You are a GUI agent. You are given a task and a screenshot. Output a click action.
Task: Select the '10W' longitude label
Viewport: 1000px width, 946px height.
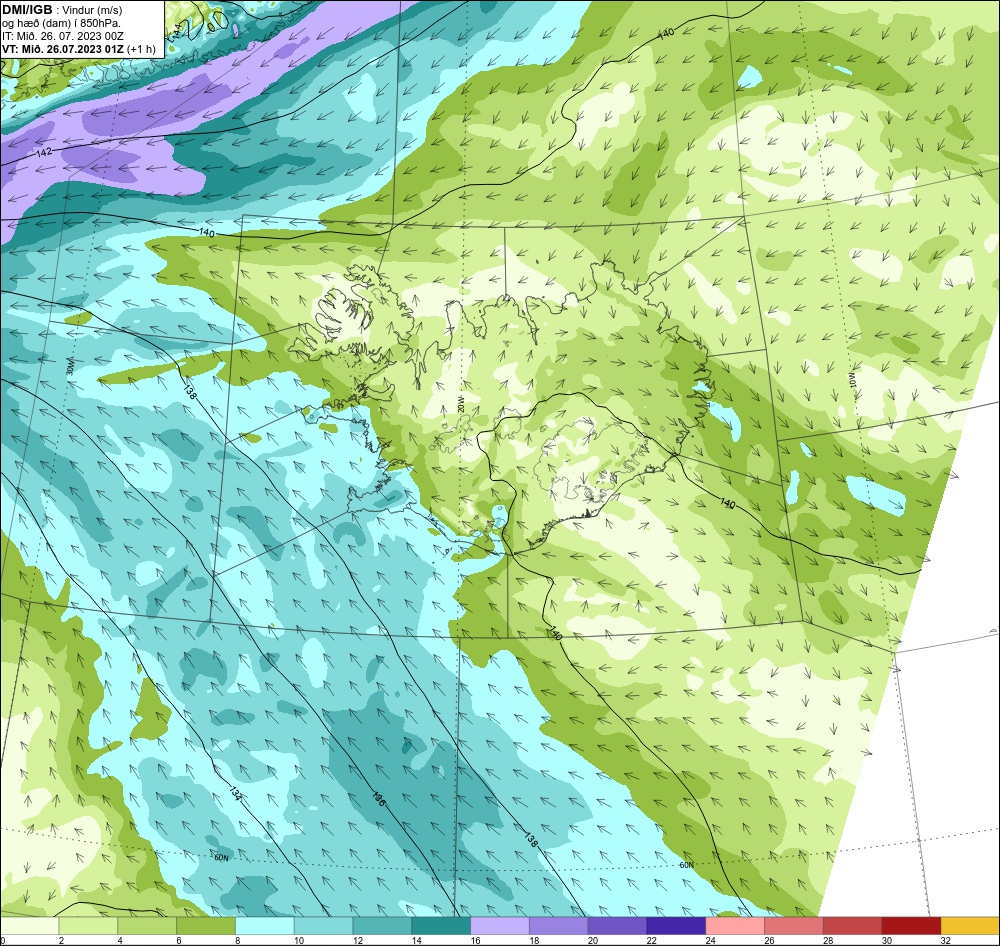(x=852, y=381)
